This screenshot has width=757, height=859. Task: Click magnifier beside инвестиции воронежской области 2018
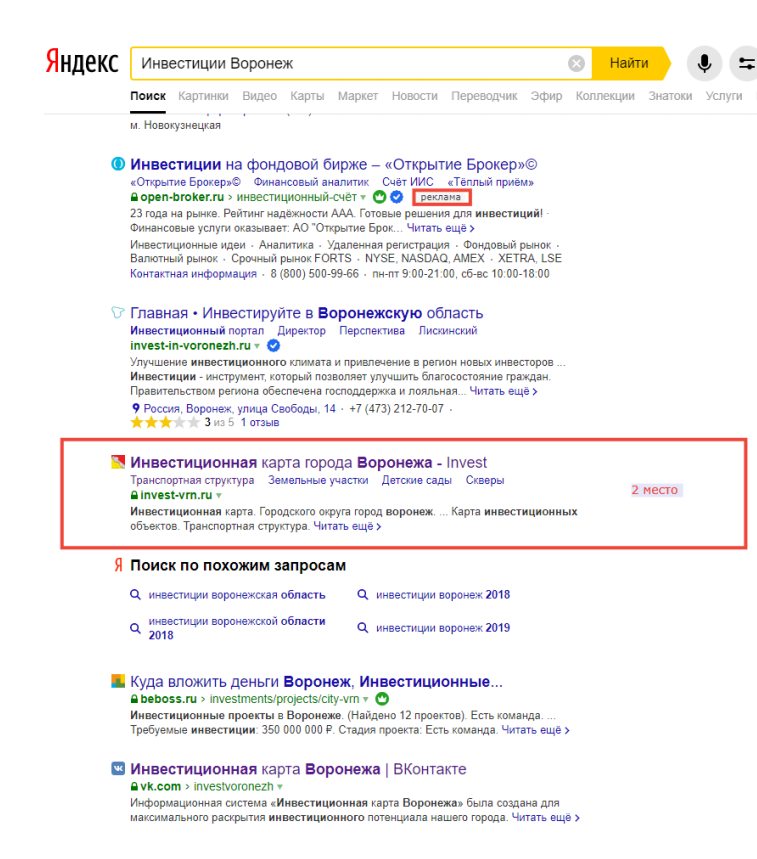point(135,628)
